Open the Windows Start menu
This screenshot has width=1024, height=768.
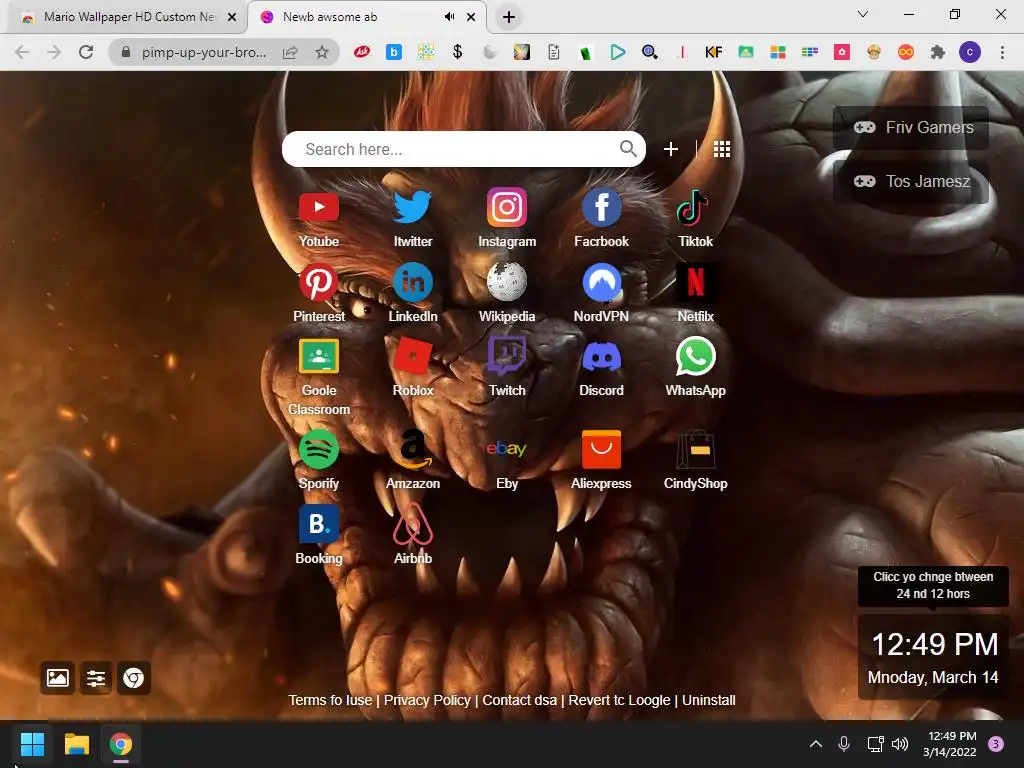pos(32,744)
